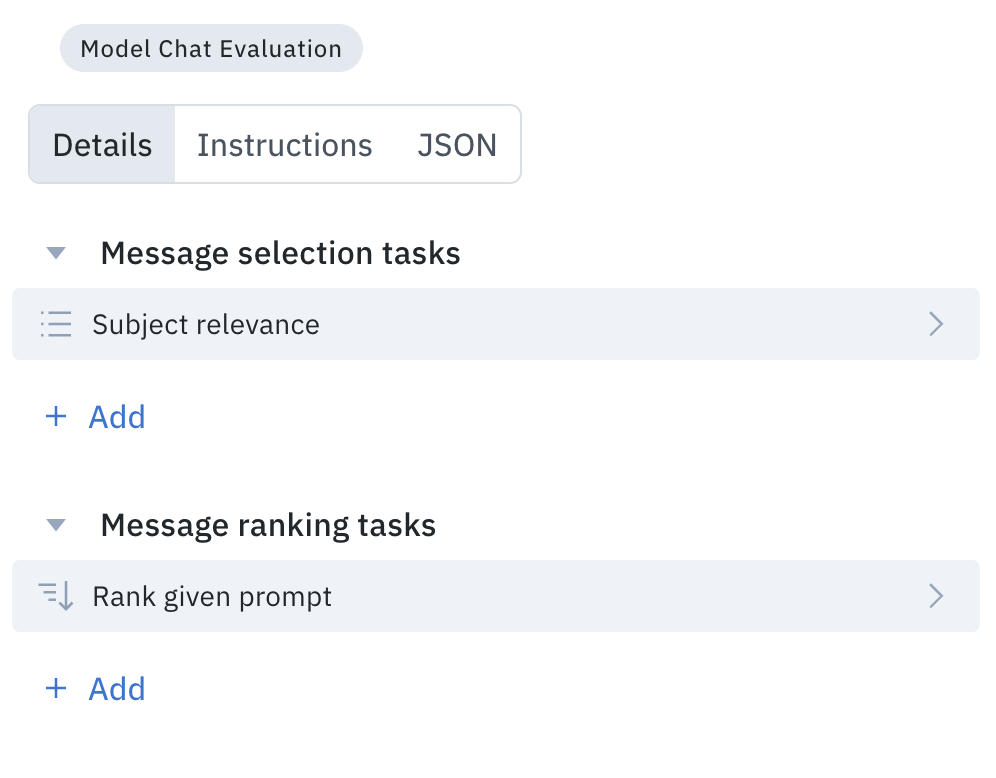Add a new message ranking task

tap(95, 688)
